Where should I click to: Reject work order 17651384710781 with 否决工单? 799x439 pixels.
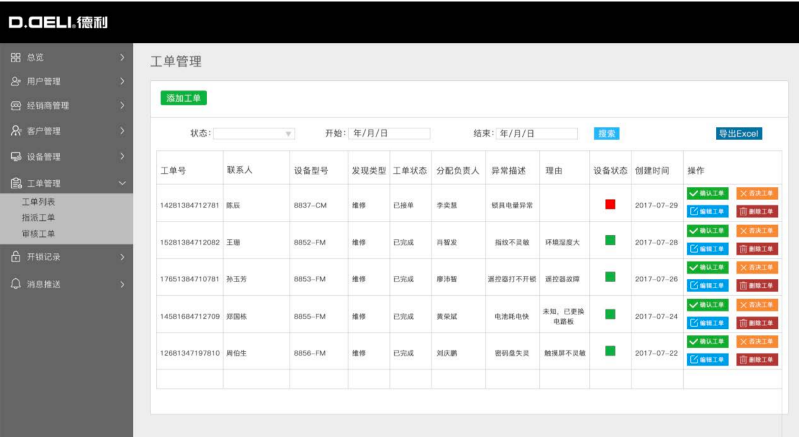point(757,267)
